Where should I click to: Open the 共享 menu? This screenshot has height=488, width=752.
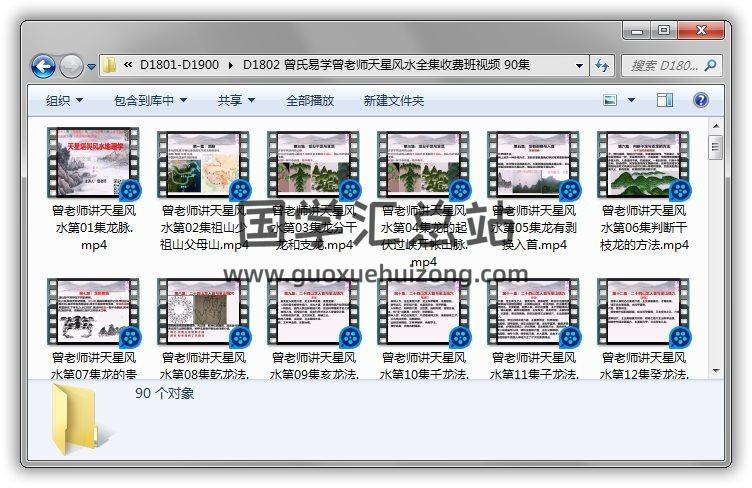coord(236,100)
